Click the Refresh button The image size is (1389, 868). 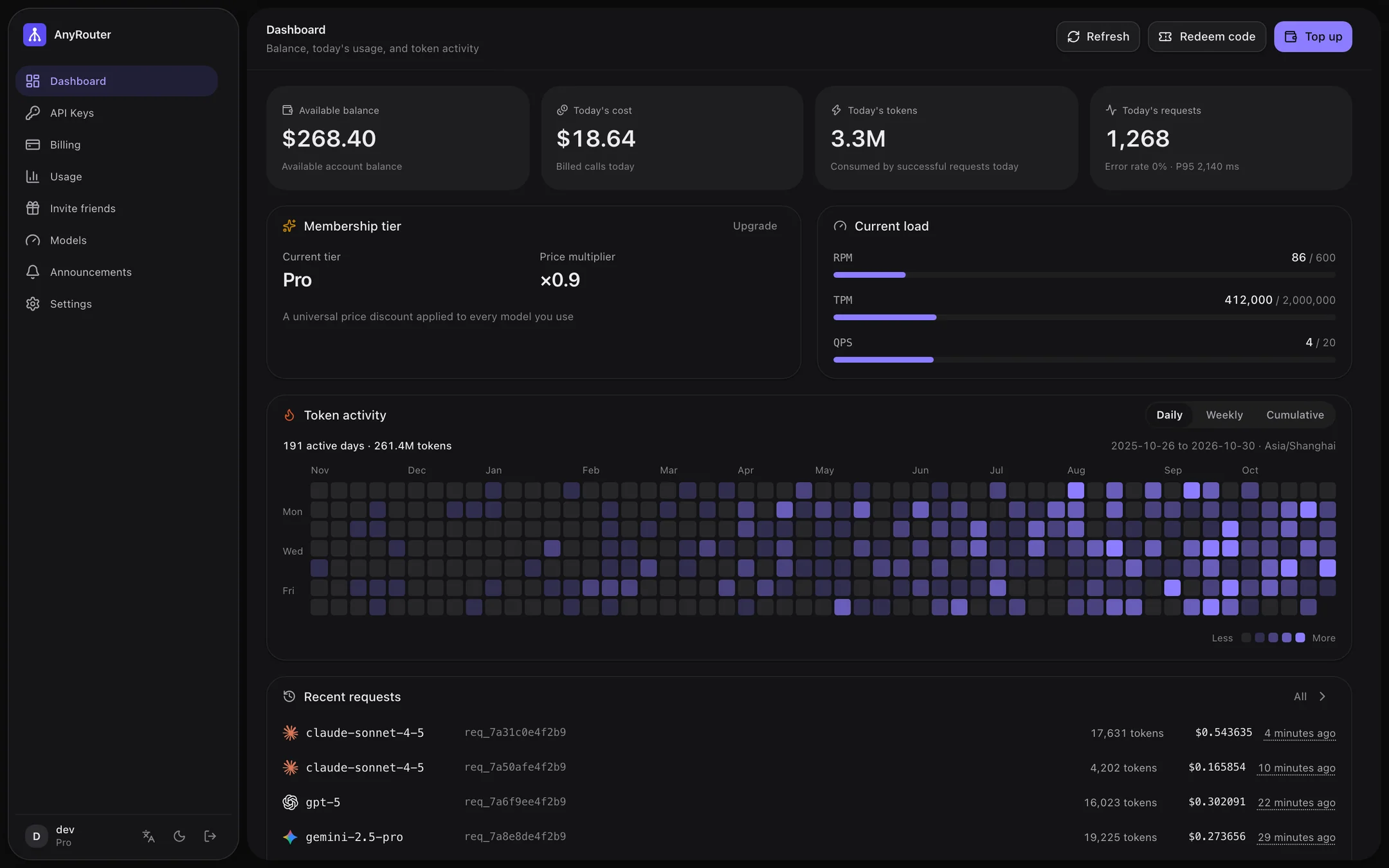pos(1098,37)
